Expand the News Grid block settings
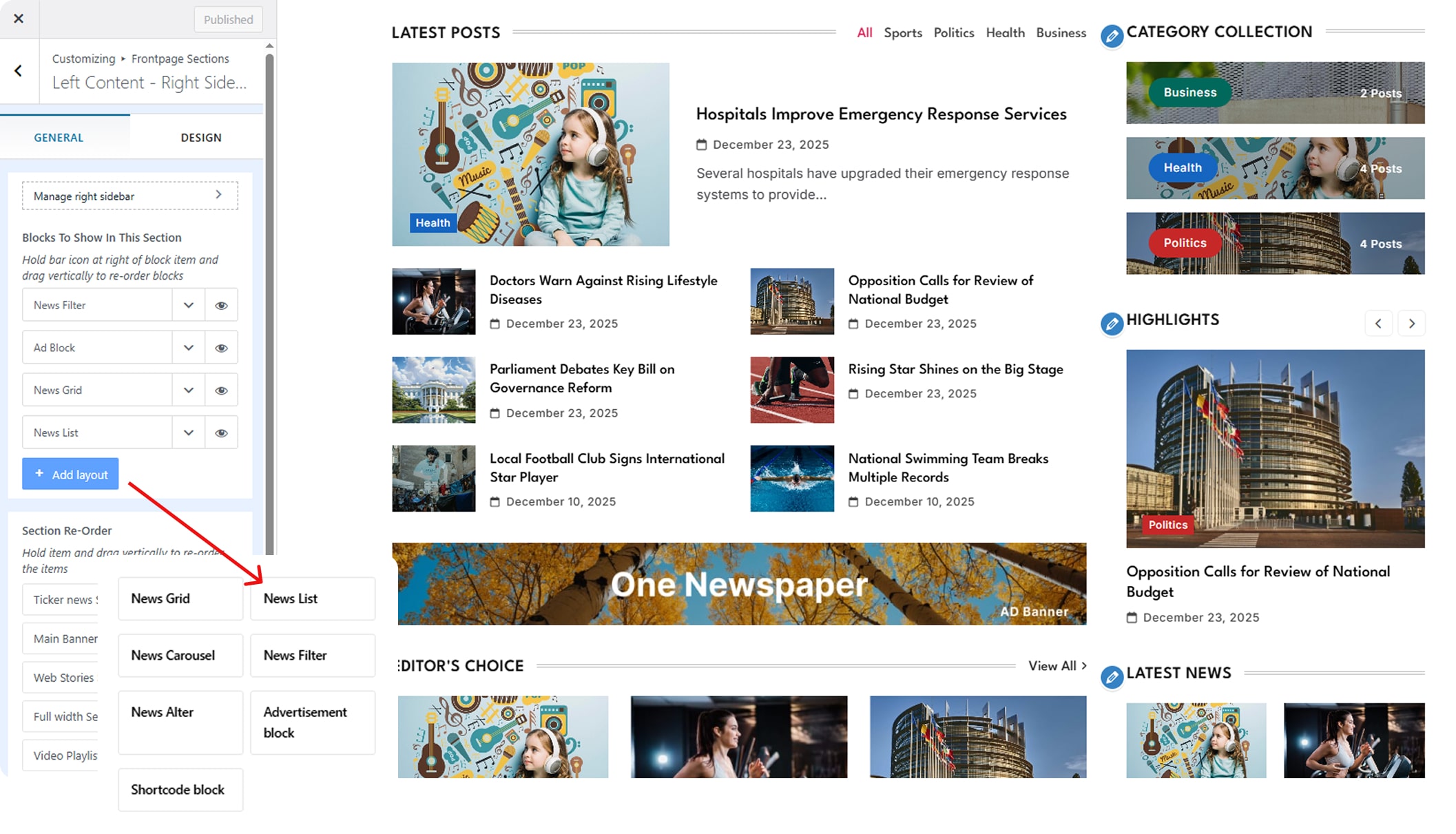Screen dimensions: 1456x834 (x=188, y=390)
